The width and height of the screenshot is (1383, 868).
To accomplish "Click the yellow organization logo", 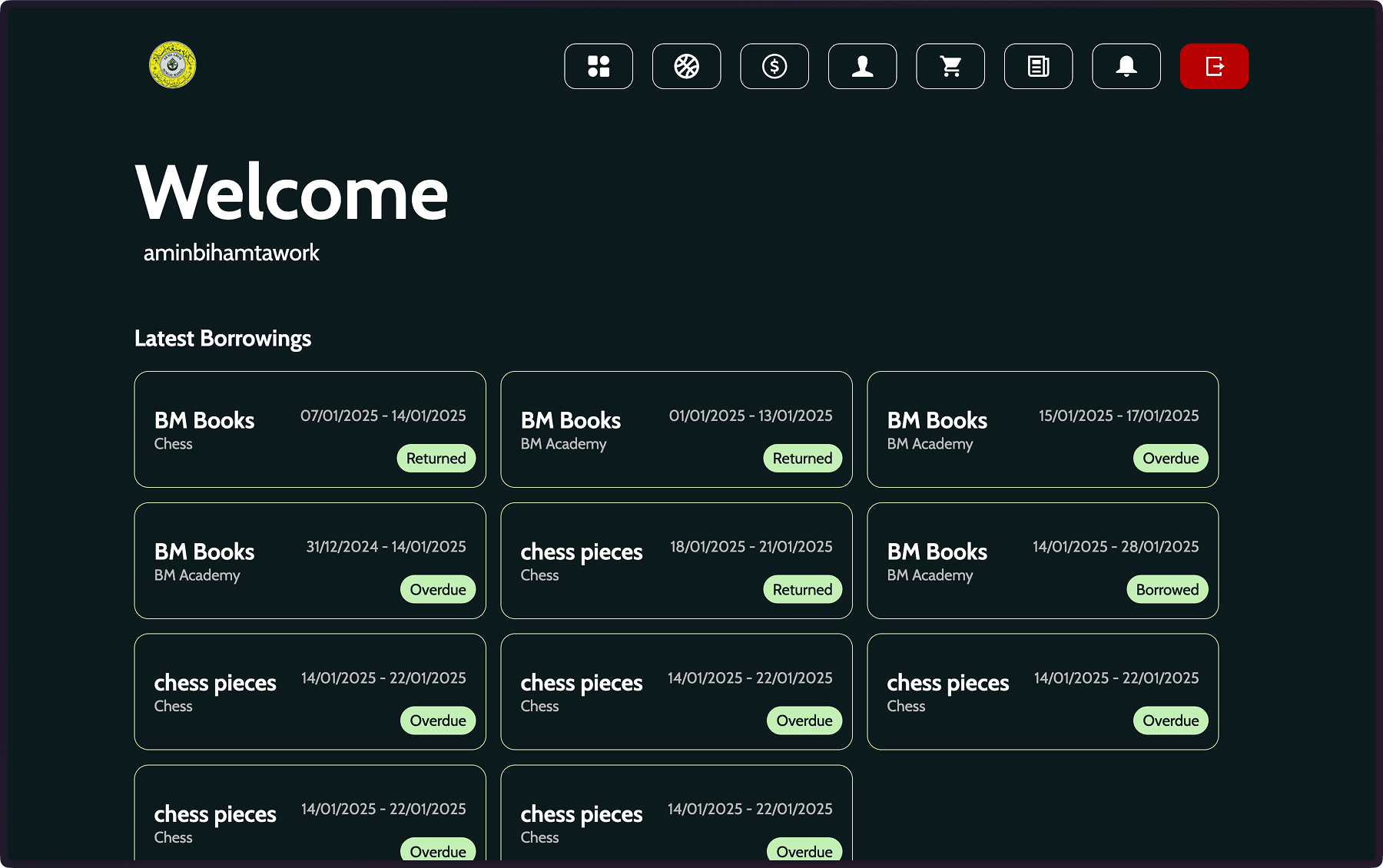I will [x=172, y=65].
